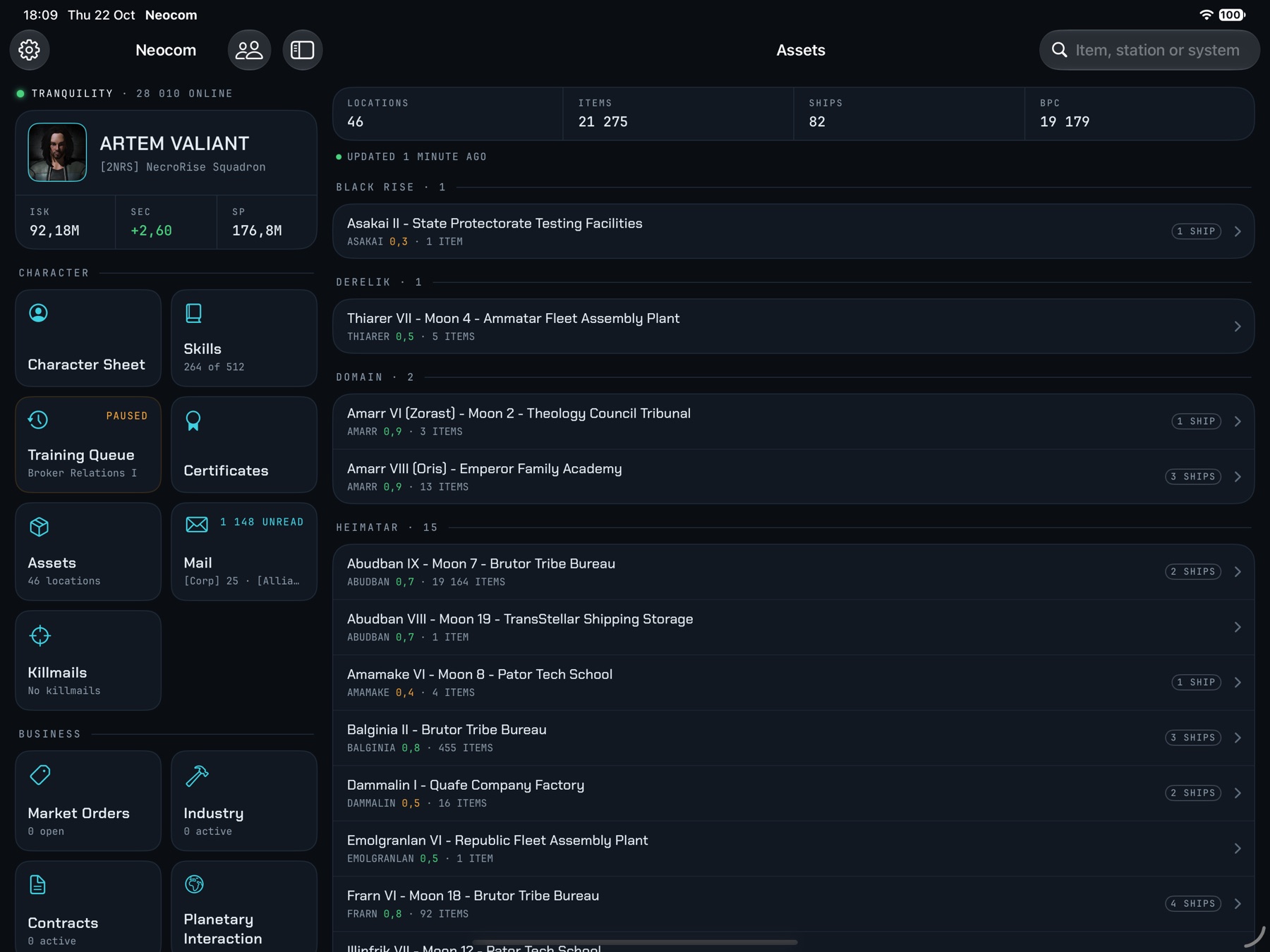Image resolution: width=1270 pixels, height=952 pixels.
Task: Click the Assets cube icon
Action: coord(40,527)
